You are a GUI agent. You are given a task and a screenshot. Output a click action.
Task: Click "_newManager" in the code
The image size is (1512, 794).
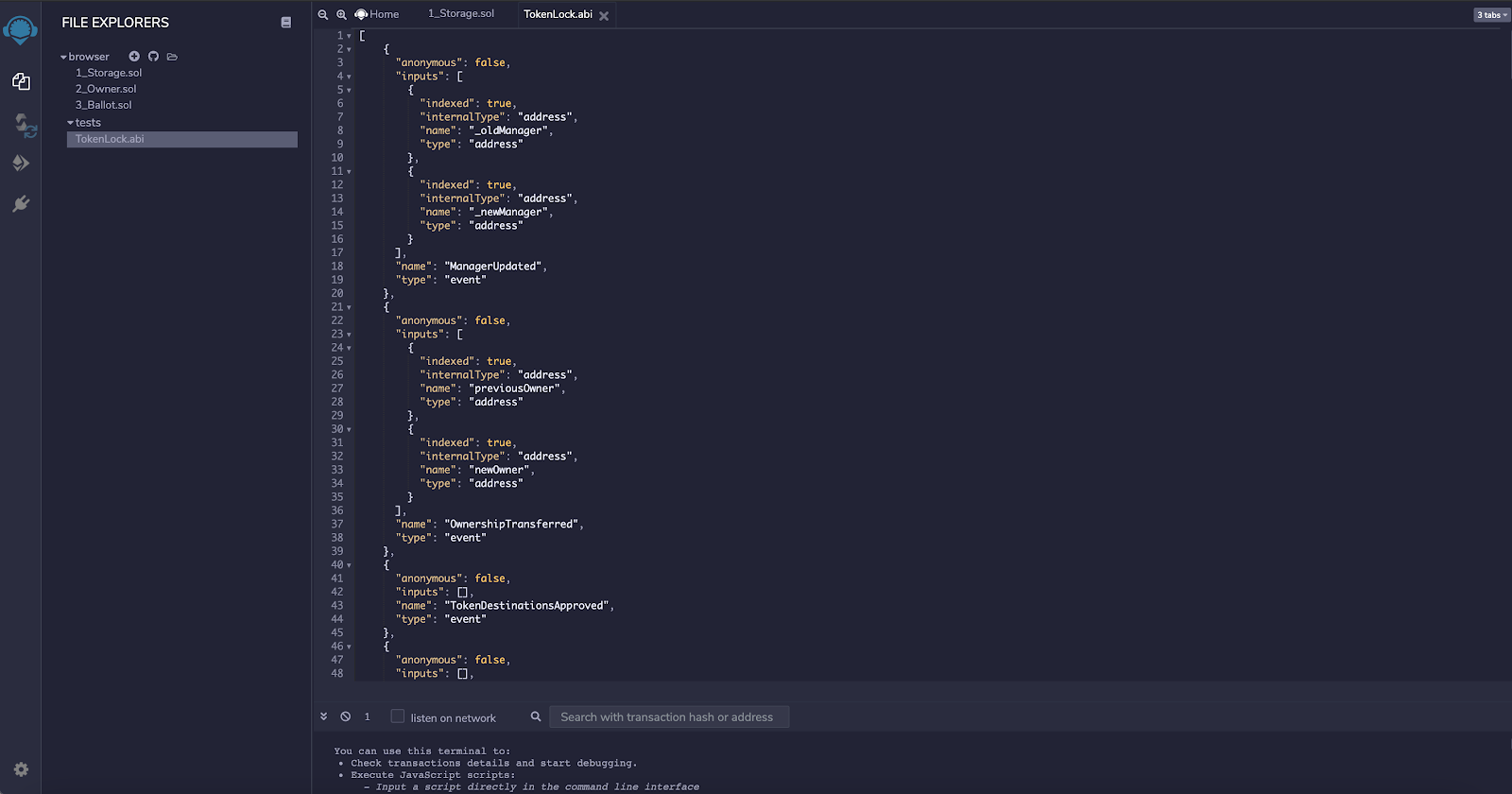pos(508,213)
